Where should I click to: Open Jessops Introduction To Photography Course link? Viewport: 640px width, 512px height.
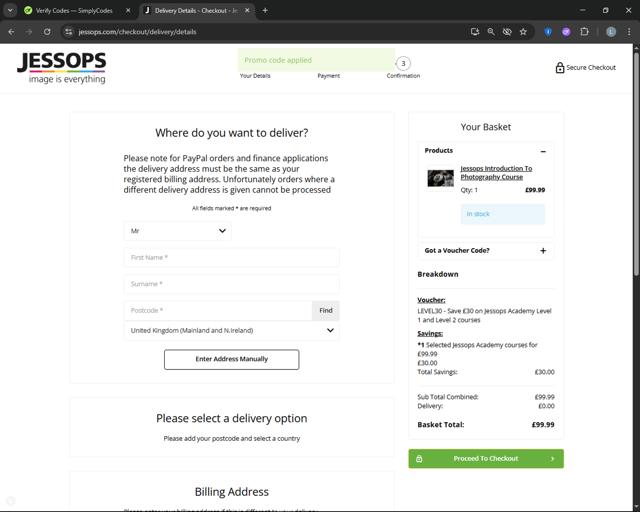(496, 173)
